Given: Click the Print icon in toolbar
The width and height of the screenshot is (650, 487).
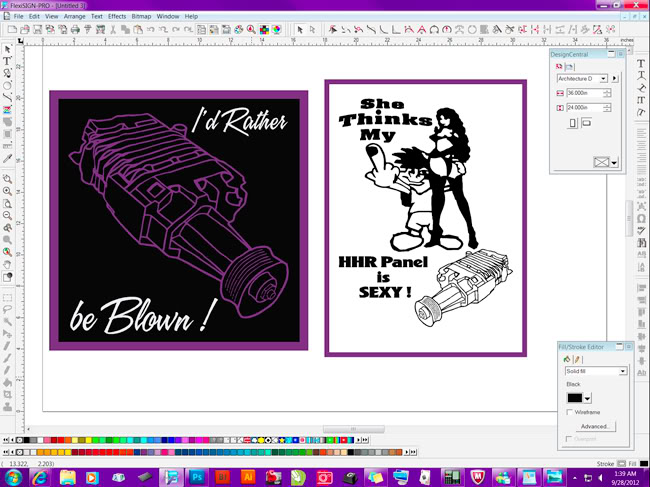Looking at the screenshot, I should pyautogui.click(x=75, y=29).
